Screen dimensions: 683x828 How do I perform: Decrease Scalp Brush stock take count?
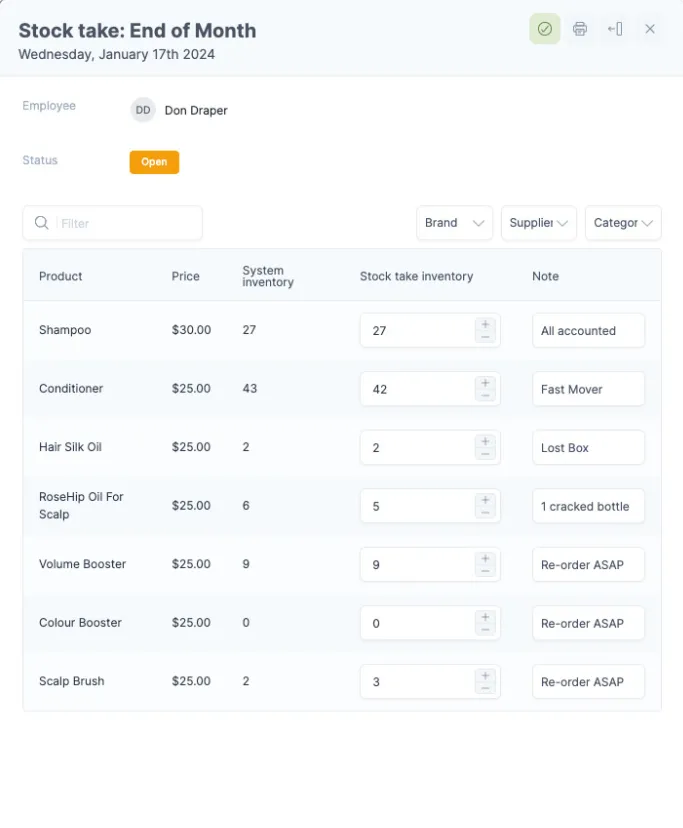[485, 688]
